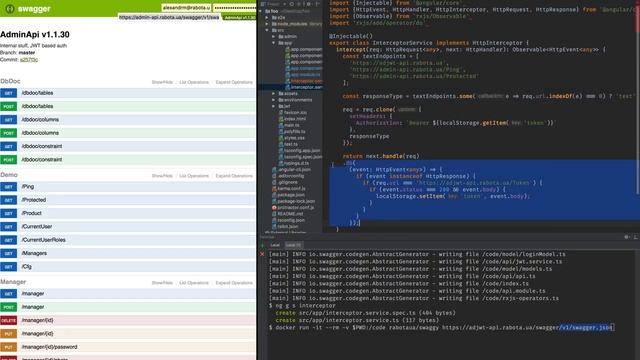The height and width of the screenshot is (360, 640).
Task: Click the GET badge of /Ping
Action: click(9, 187)
